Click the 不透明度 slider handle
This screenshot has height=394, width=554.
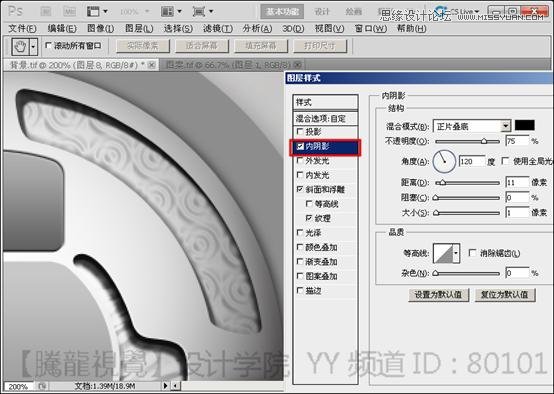coord(484,141)
